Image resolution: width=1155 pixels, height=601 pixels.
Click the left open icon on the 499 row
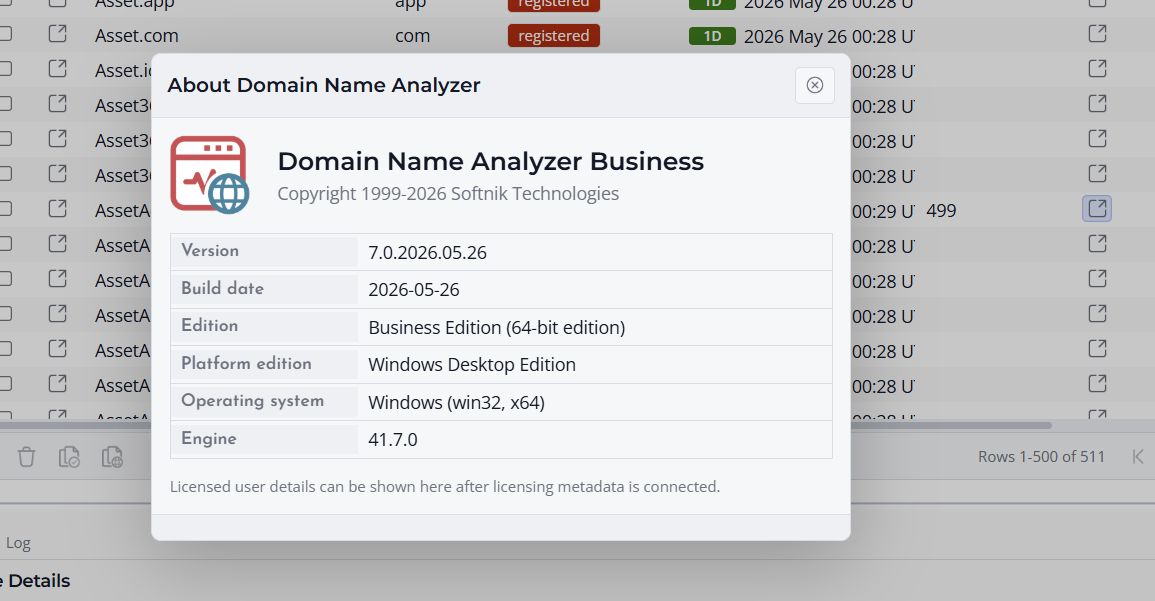tap(57, 208)
